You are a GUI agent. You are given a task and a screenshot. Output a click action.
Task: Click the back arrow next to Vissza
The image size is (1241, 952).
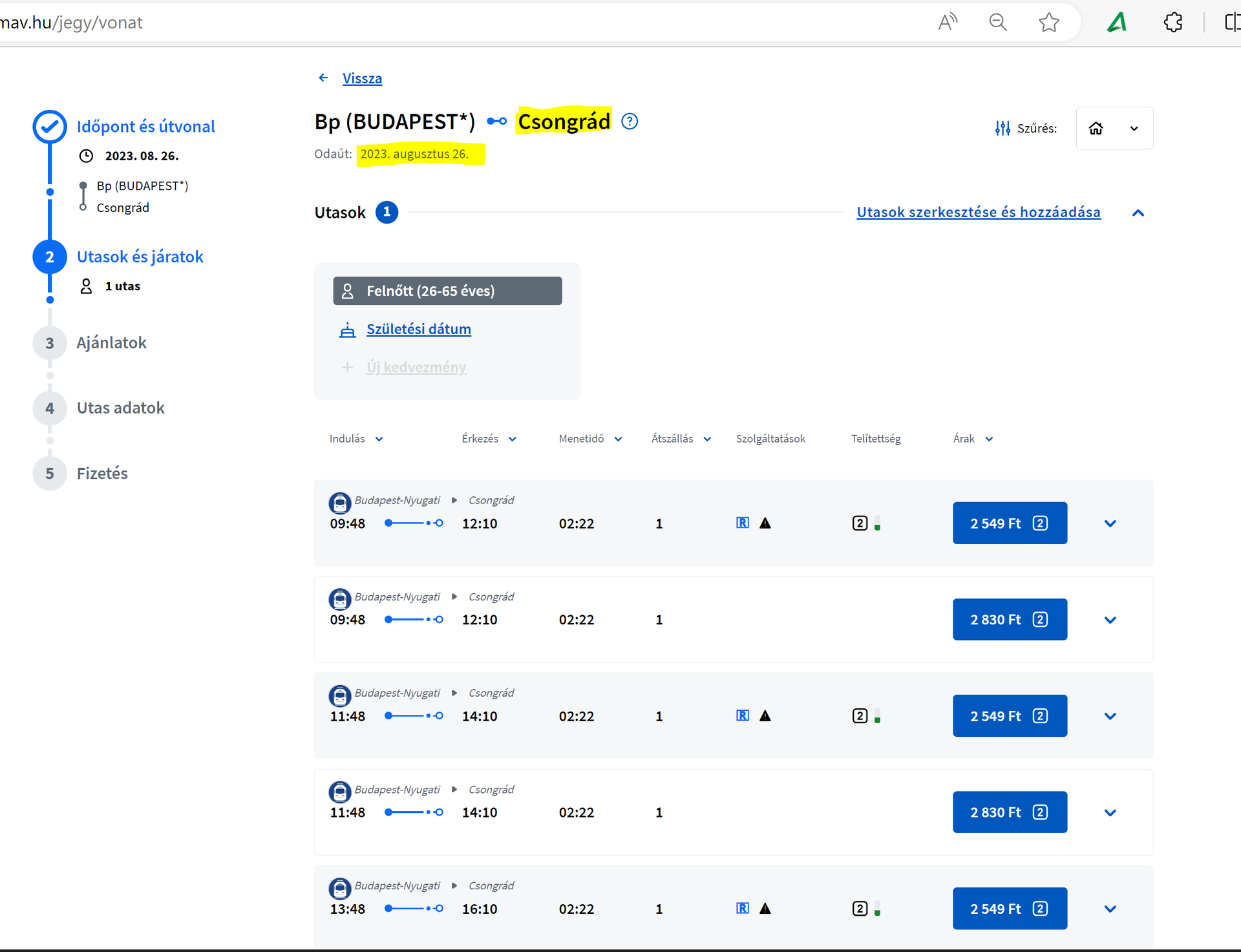[x=323, y=78]
